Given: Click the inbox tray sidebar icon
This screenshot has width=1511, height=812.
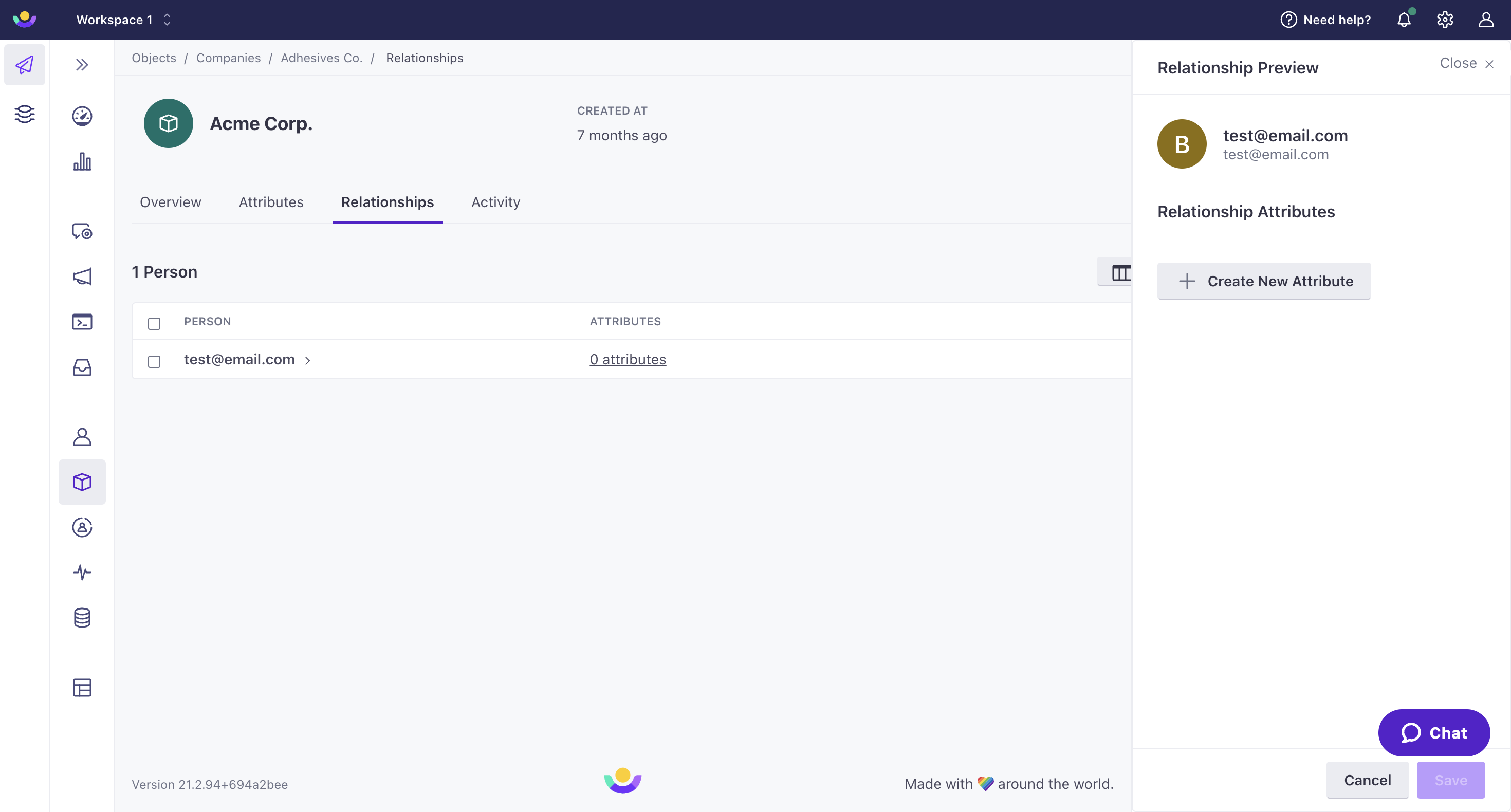Looking at the screenshot, I should click(x=82, y=367).
